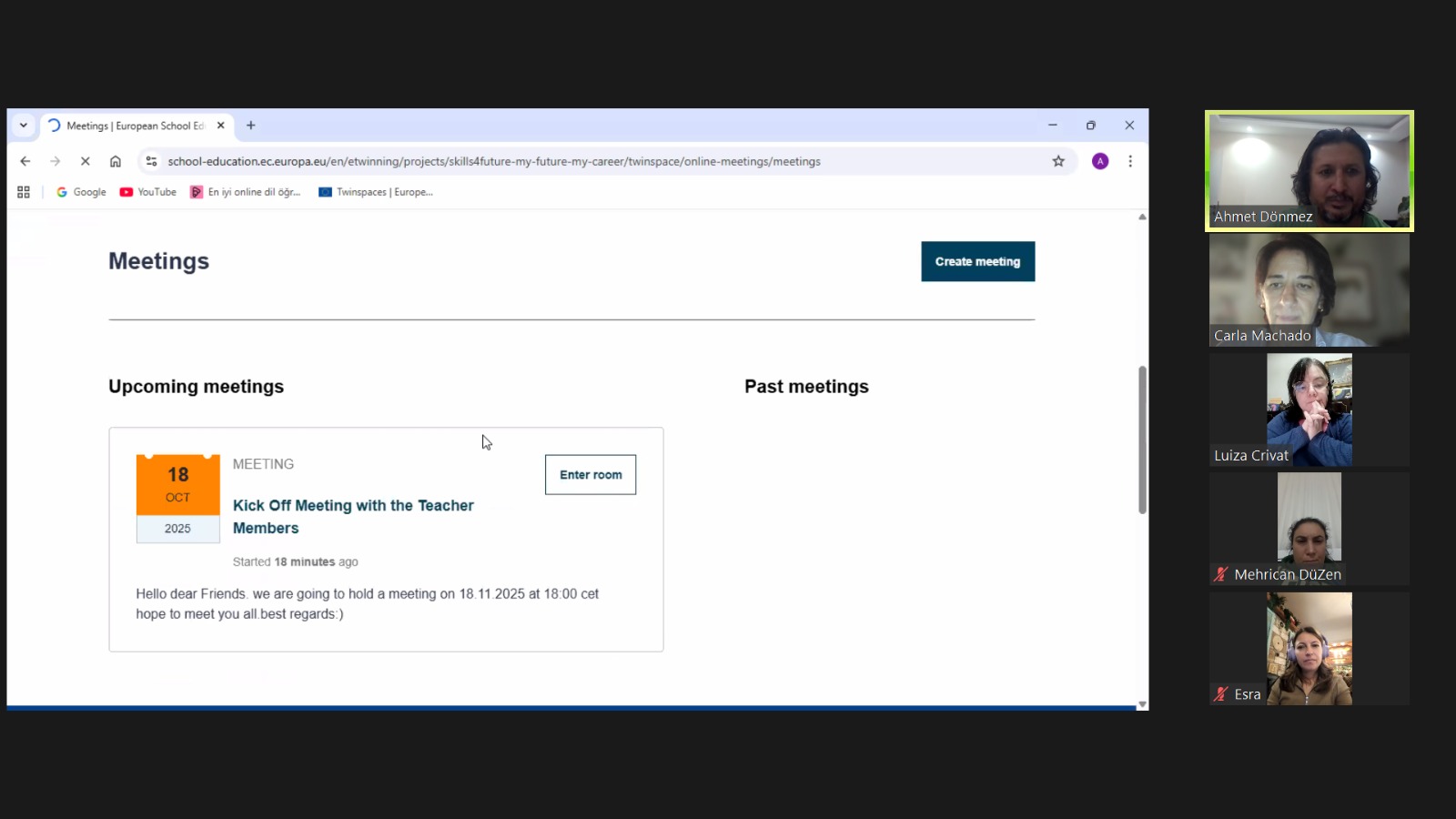Select the Meetings browser tab

[136, 126]
